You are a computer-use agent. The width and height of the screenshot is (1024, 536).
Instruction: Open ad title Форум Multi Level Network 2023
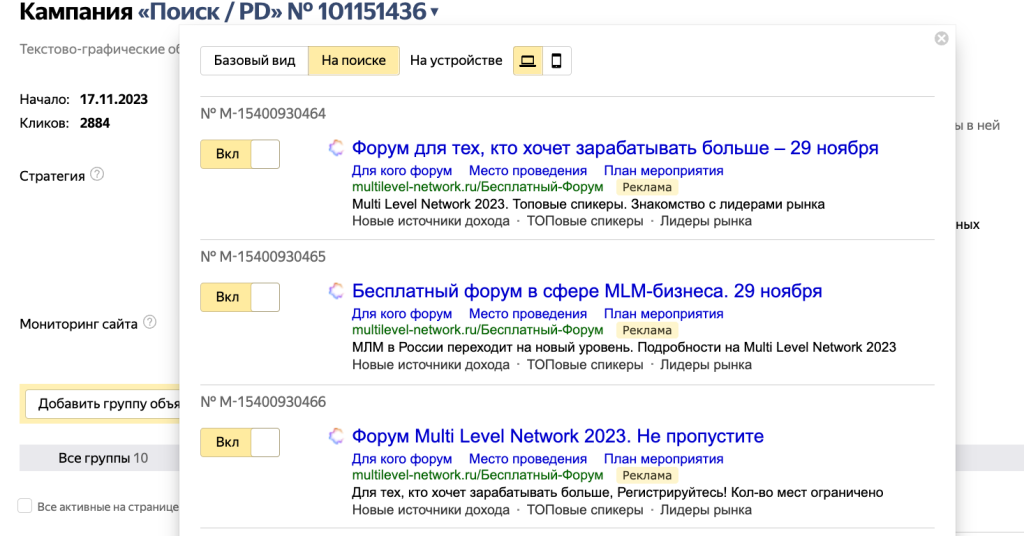coord(558,436)
